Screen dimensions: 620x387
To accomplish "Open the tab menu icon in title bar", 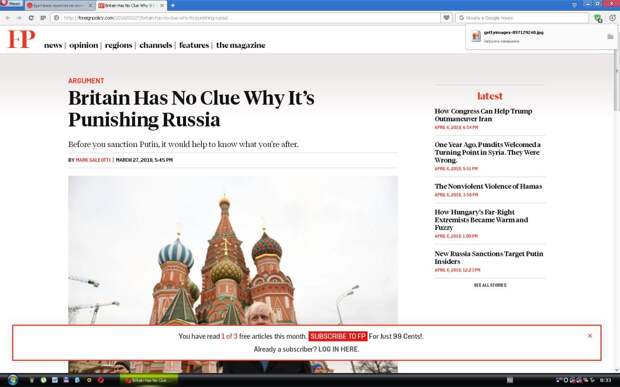I will (x=574, y=4).
